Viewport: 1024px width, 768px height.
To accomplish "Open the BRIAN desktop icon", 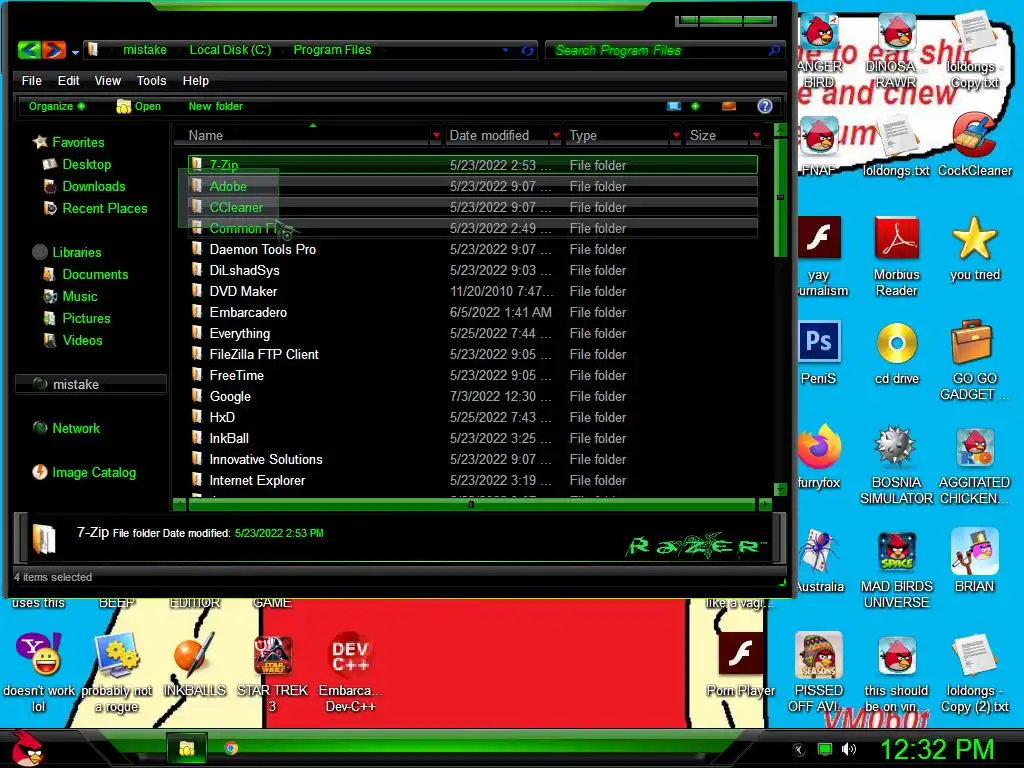I will click(974, 560).
